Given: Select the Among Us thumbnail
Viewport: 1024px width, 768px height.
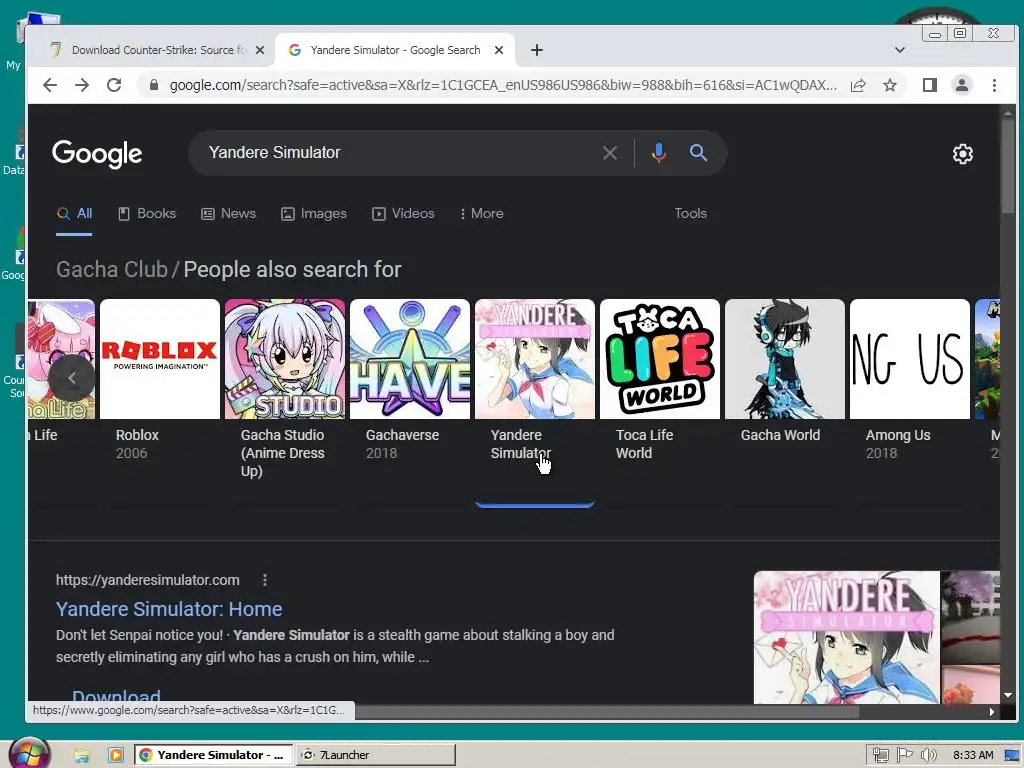Looking at the screenshot, I should coord(910,359).
